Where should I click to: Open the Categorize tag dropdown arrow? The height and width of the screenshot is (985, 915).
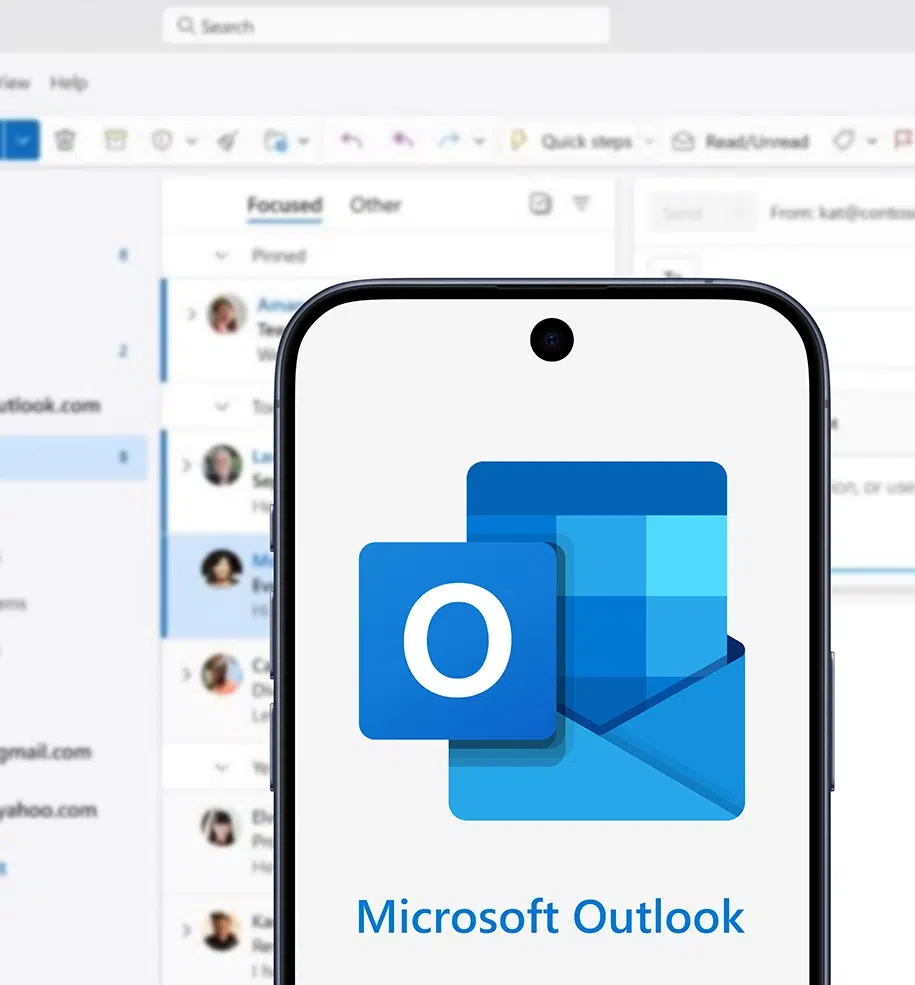point(872,141)
